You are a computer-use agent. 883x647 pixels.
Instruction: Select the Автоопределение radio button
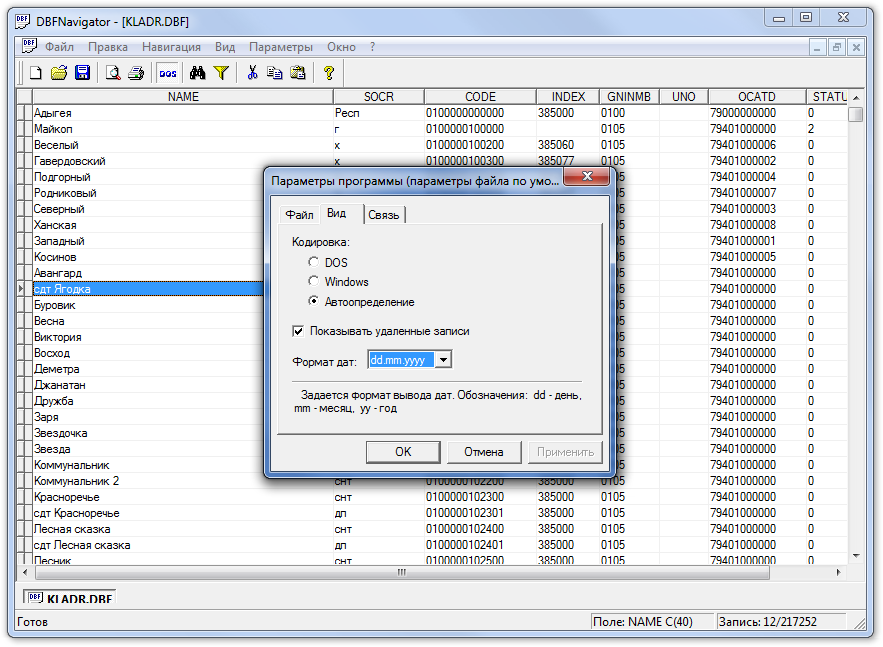coord(314,301)
